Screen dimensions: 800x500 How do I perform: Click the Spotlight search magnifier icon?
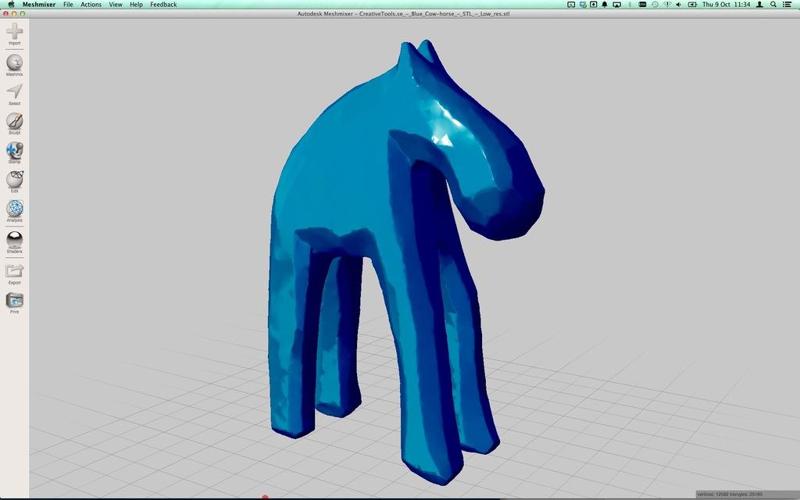point(773,5)
